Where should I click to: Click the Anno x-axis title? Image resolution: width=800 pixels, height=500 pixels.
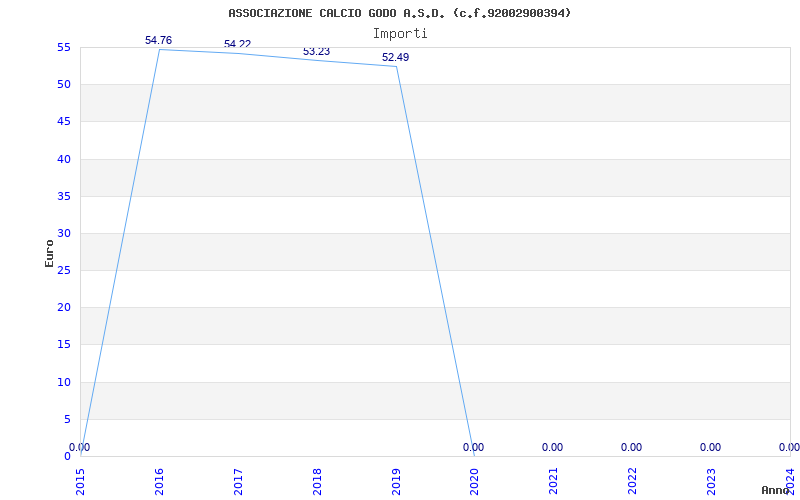[775, 491]
